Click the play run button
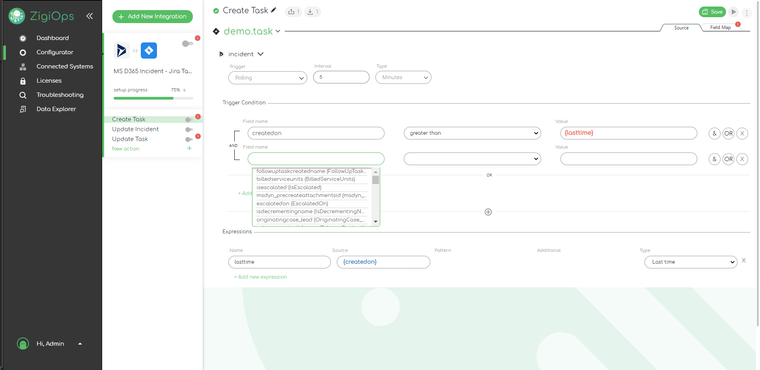The height and width of the screenshot is (370, 760). point(734,12)
